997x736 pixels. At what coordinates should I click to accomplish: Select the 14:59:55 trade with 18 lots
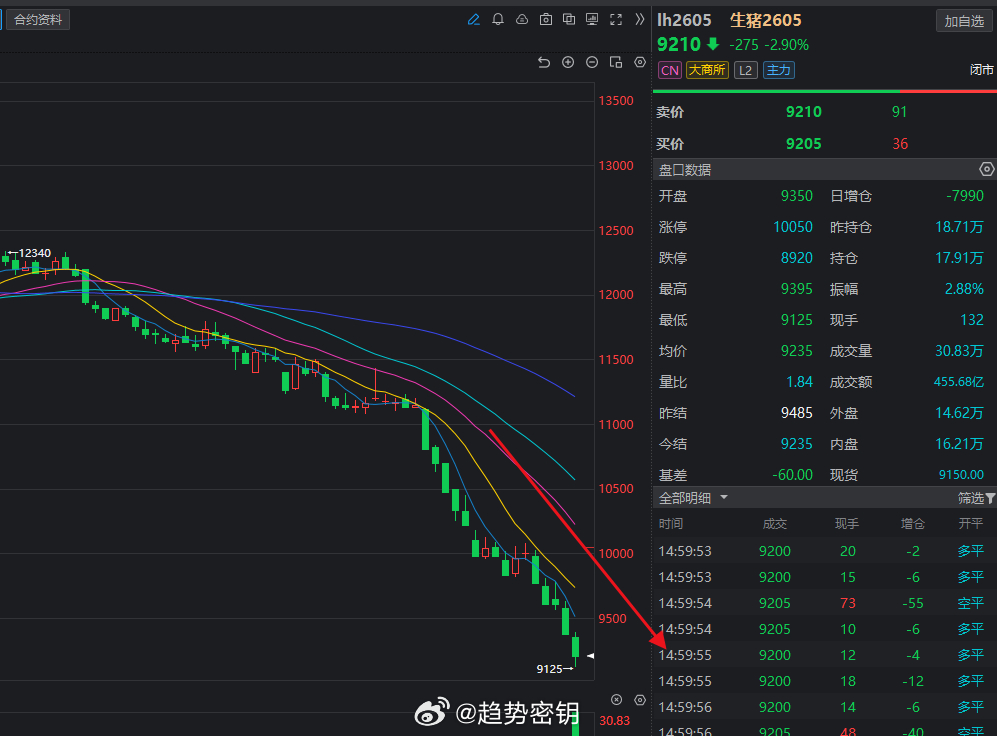(x=824, y=681)
